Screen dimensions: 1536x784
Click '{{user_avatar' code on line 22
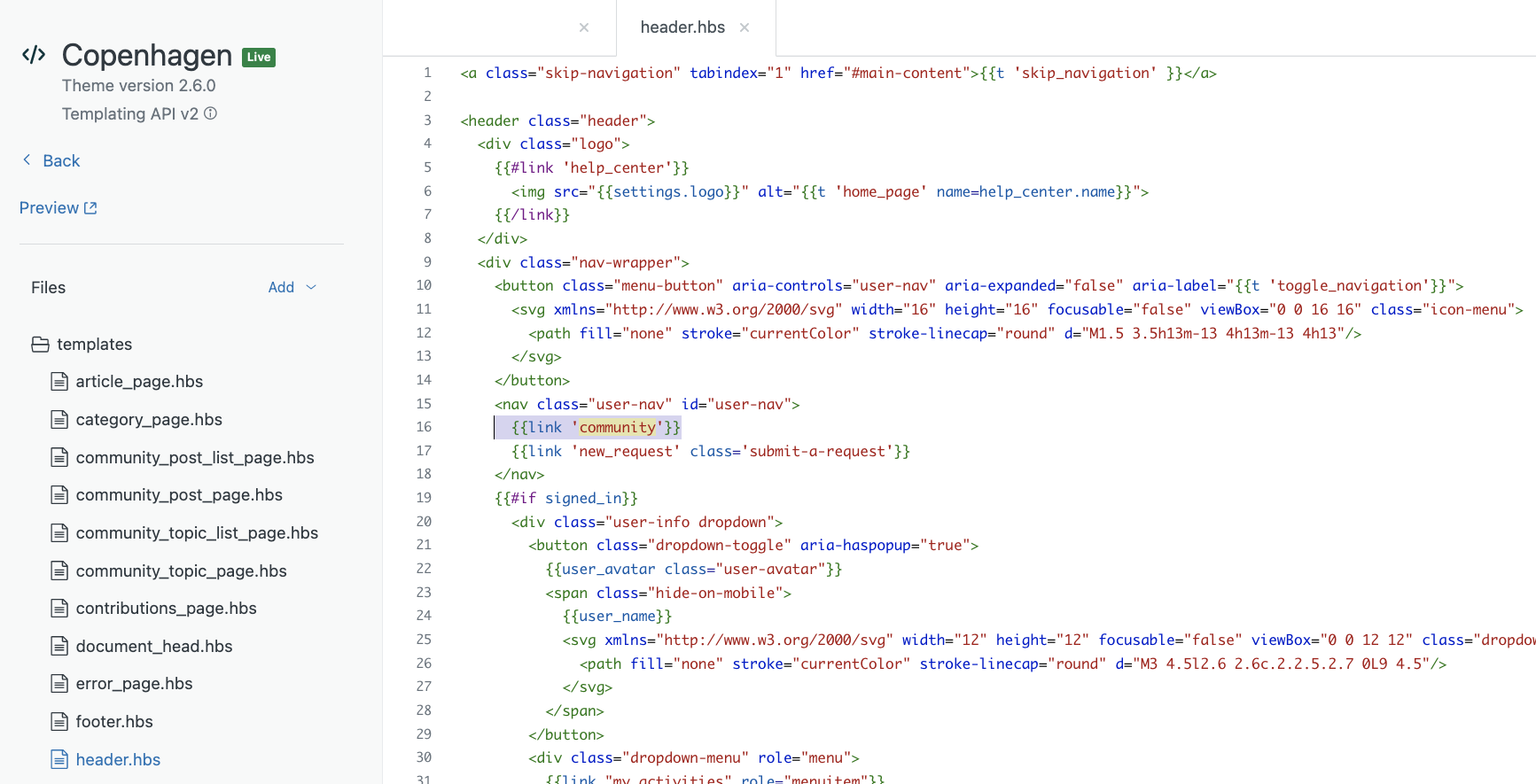coord(600,570)
